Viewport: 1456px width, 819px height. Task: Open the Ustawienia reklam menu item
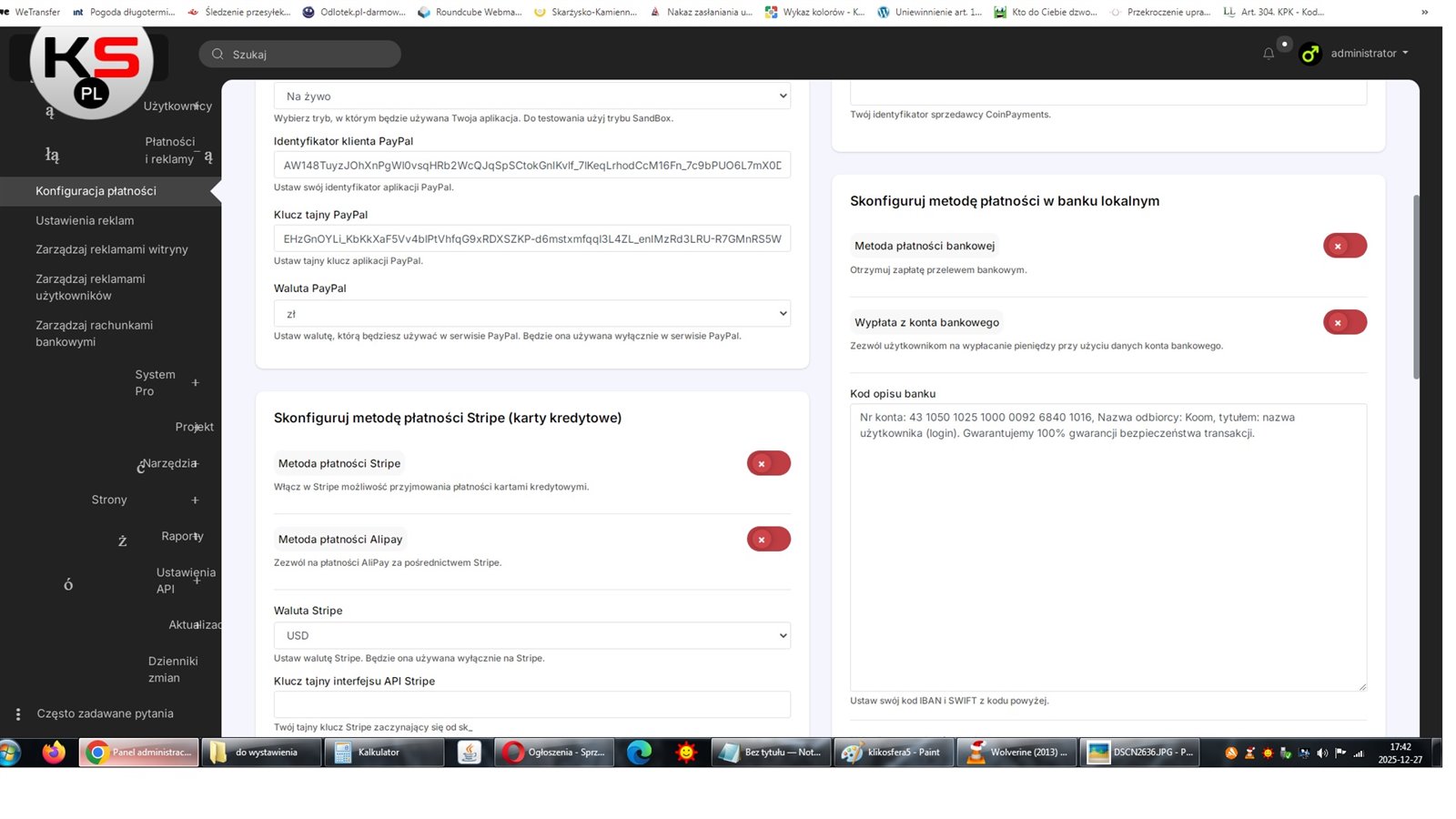tap(85, 220)
